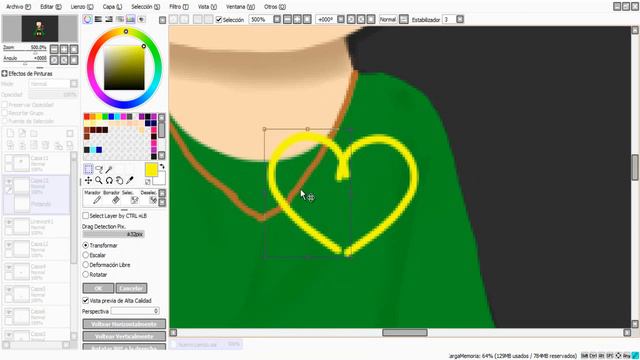Expand the Efectos de Pinturas section

[4, 73]
